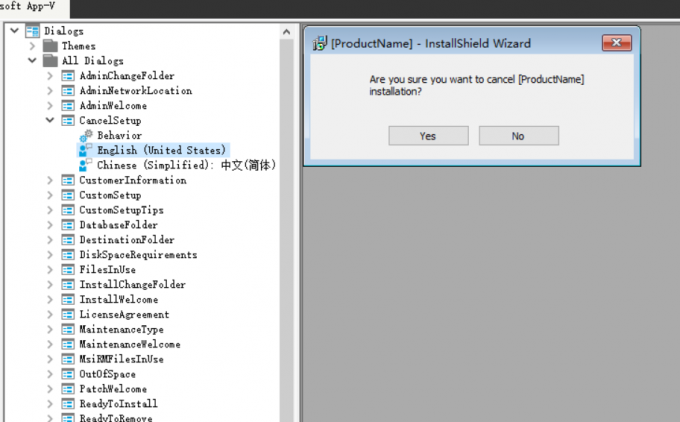Click the AdminWelcome dialog icon

[68, 105]
